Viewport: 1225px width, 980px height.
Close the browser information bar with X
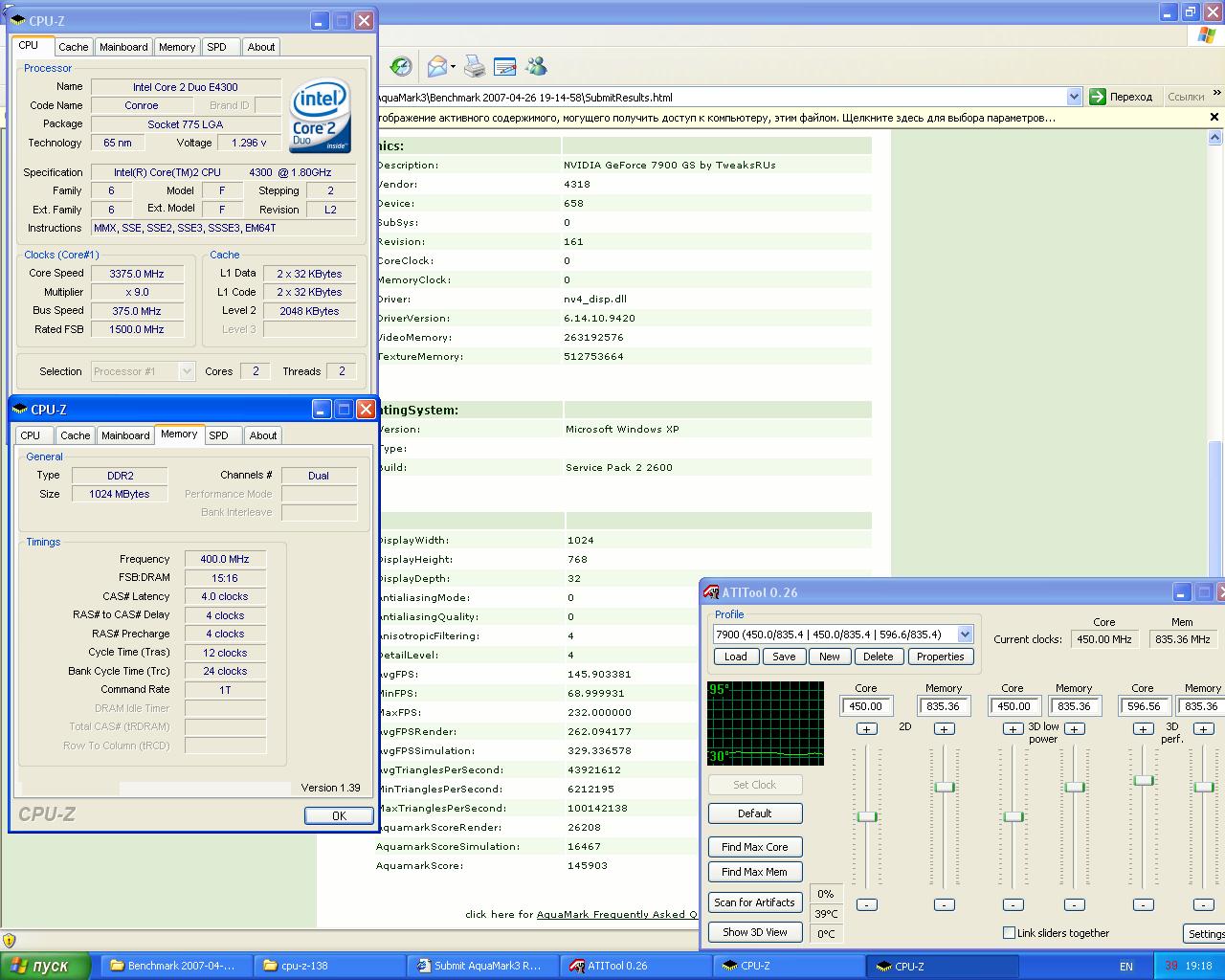1214,118
